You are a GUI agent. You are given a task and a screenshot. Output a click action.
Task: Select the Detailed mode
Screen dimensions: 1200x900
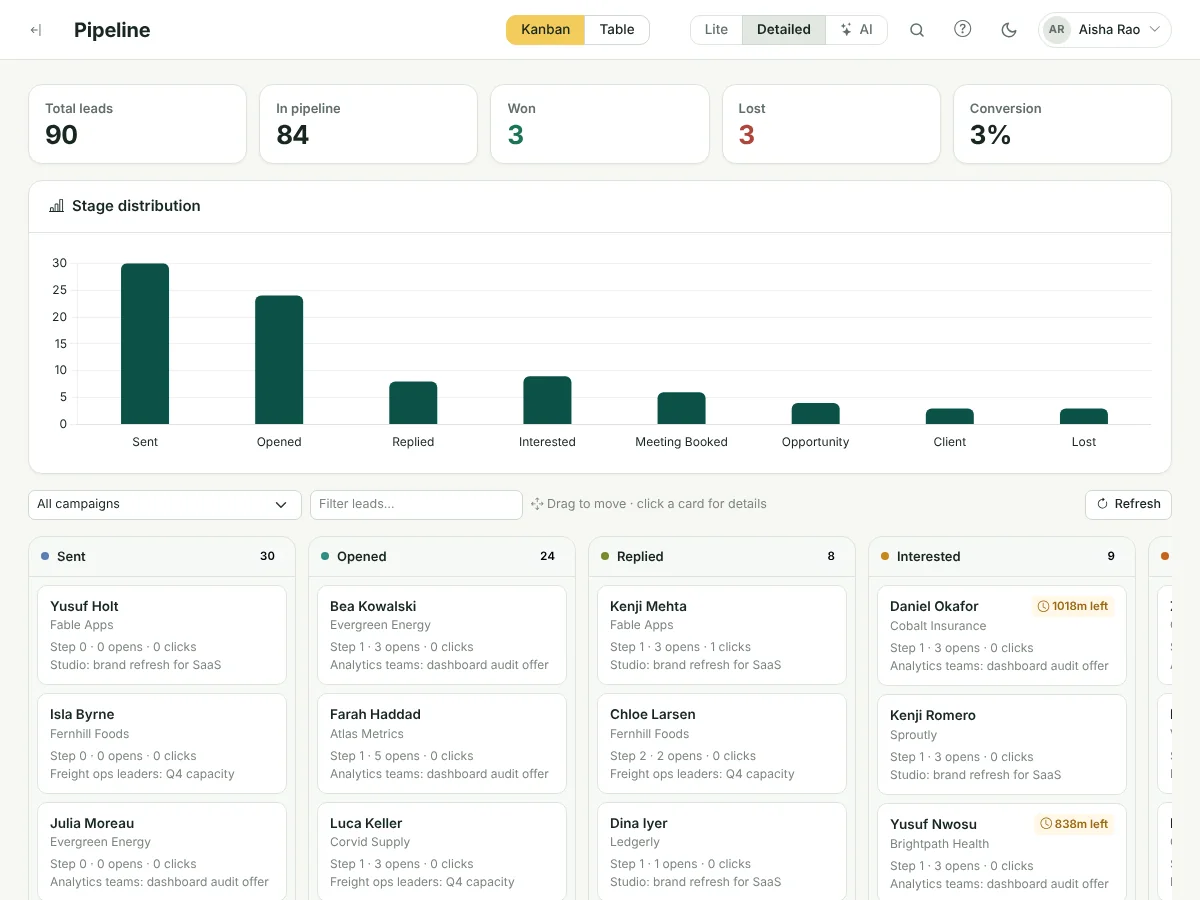tap(784, 30)
